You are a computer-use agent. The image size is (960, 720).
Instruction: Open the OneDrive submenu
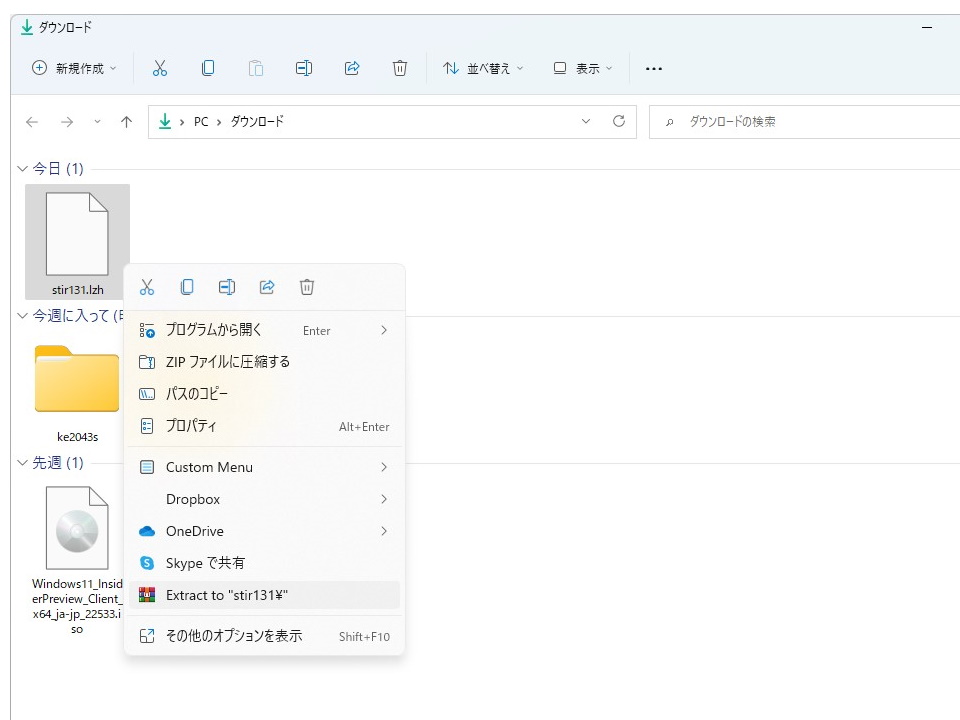coord(264,531)
